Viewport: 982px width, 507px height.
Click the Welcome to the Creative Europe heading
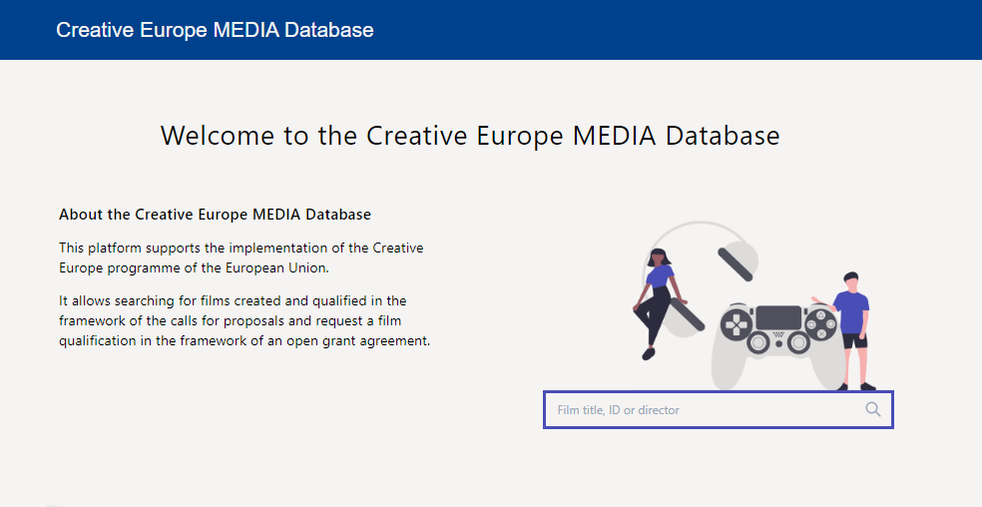tap(469, 136)
